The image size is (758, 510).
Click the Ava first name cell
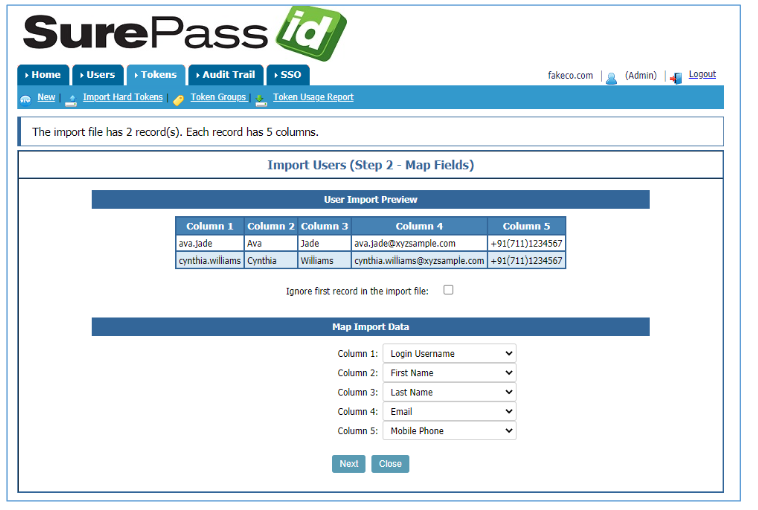[x=271, y=244]
